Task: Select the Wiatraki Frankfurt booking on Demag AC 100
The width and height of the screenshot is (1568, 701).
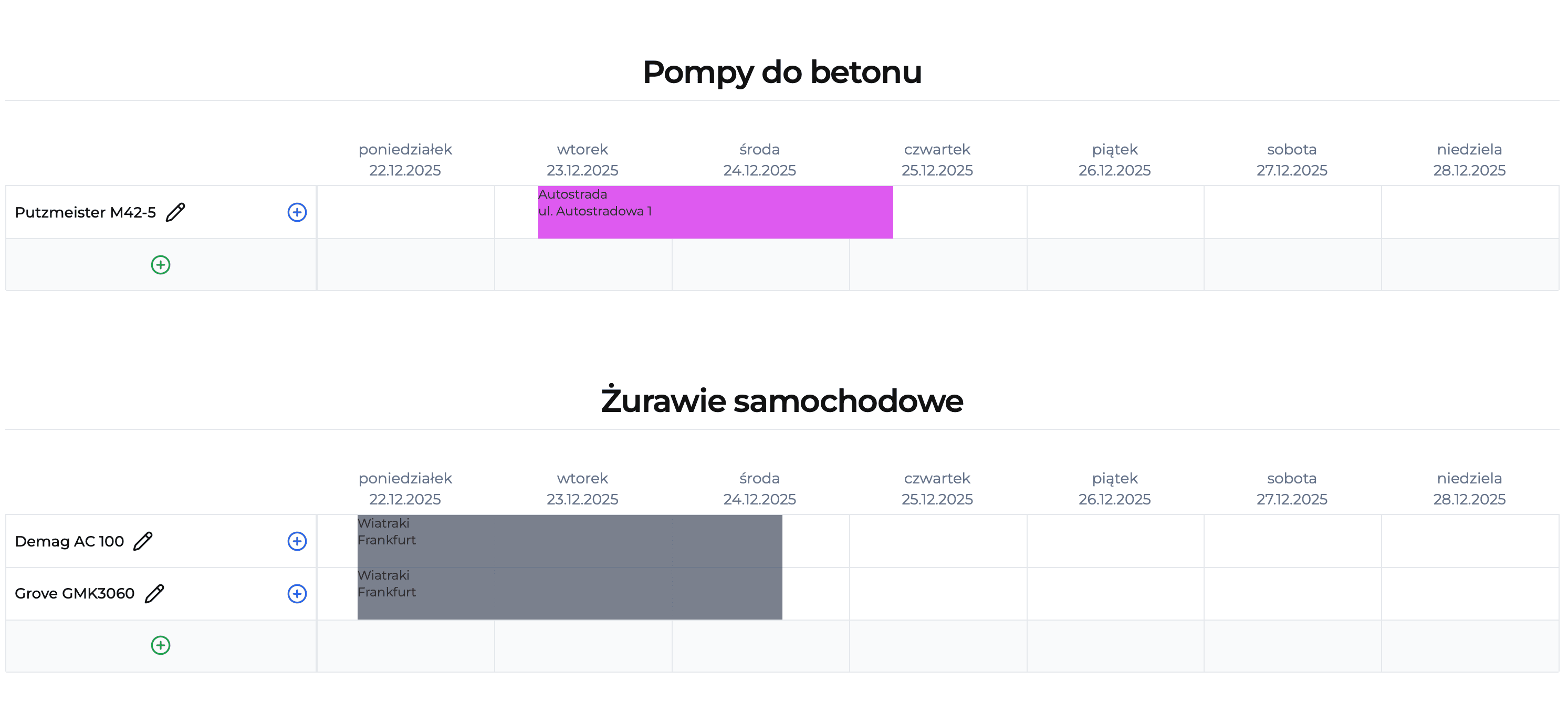Action: pos(569,541)
